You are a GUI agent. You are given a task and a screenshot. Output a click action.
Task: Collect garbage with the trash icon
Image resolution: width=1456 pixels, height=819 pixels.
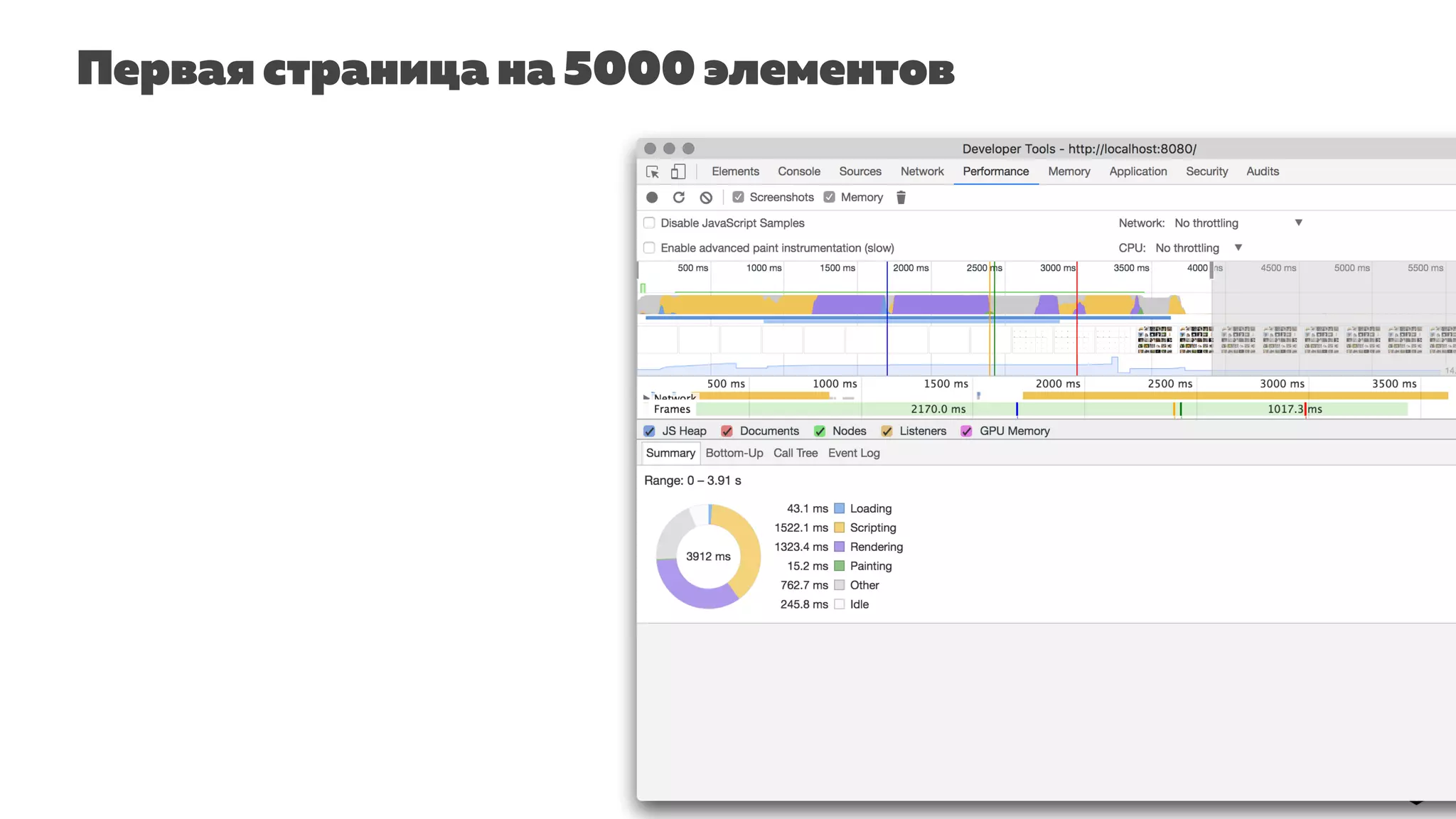coord(901,198)
